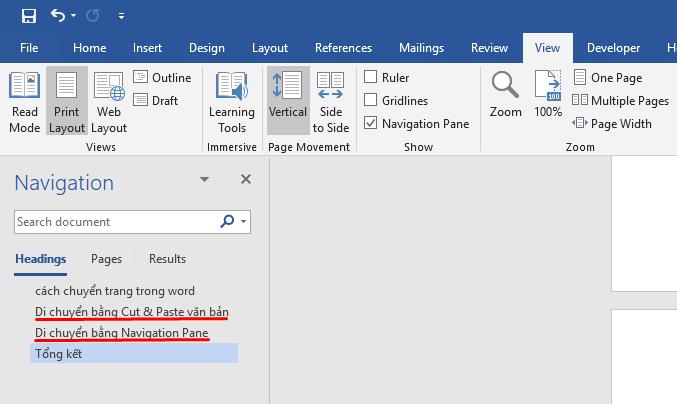Image resolution: width=677 pixels, height=404 pixels.
Task: Open the References tab
Action: pyautogui.click(x=343, y=48)
